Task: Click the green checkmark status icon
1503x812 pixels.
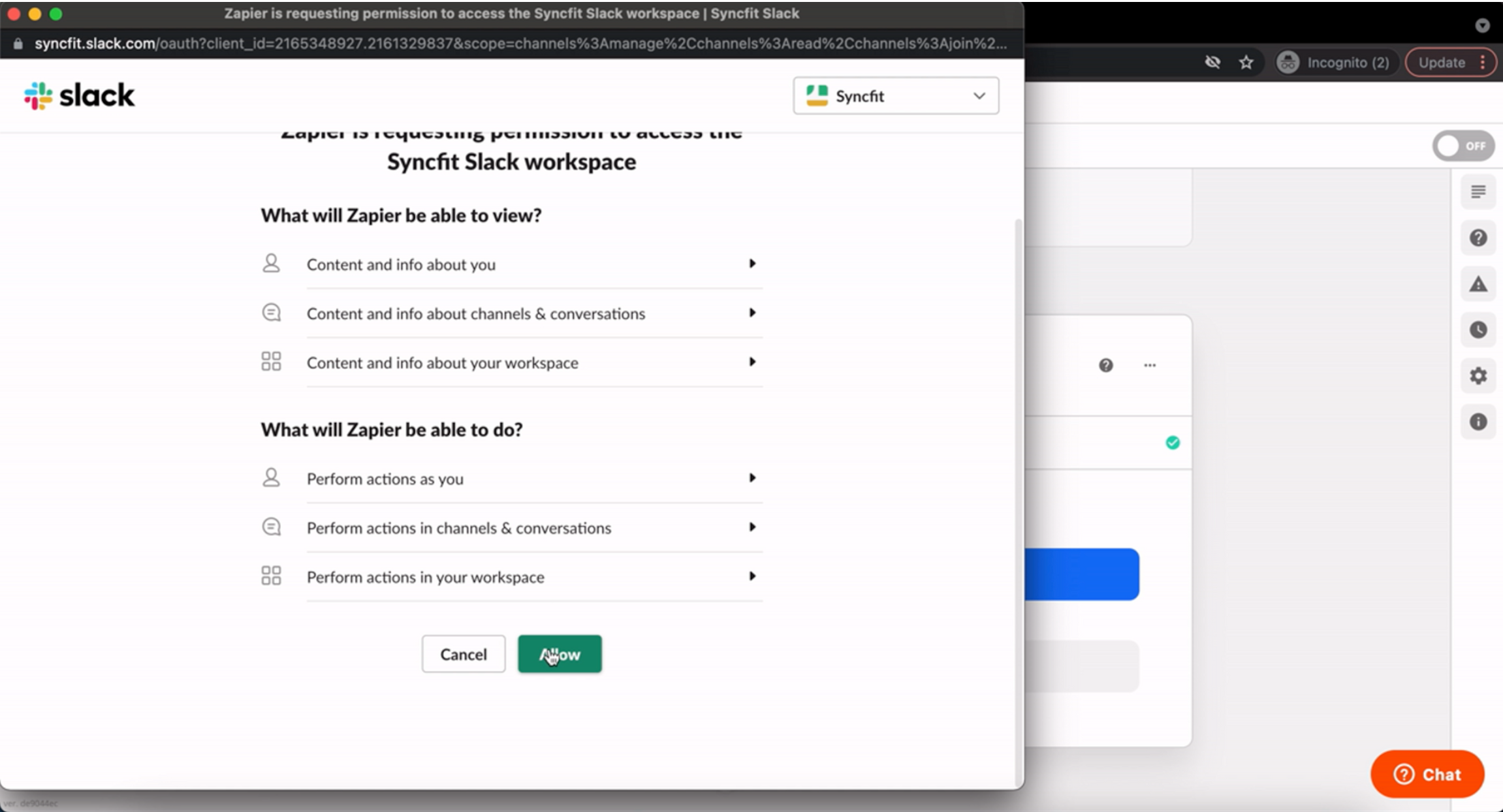Action: click(1173, 443)
